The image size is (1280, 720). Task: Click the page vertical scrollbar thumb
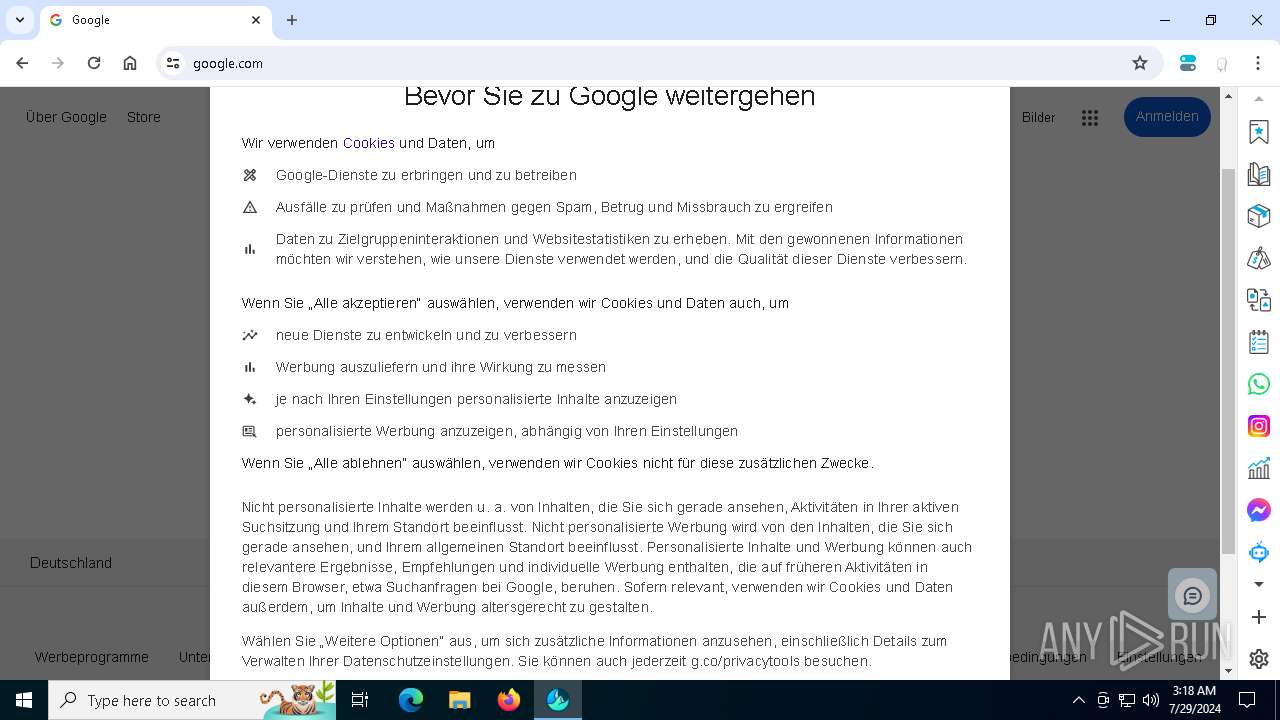[x=1229, y=362]
